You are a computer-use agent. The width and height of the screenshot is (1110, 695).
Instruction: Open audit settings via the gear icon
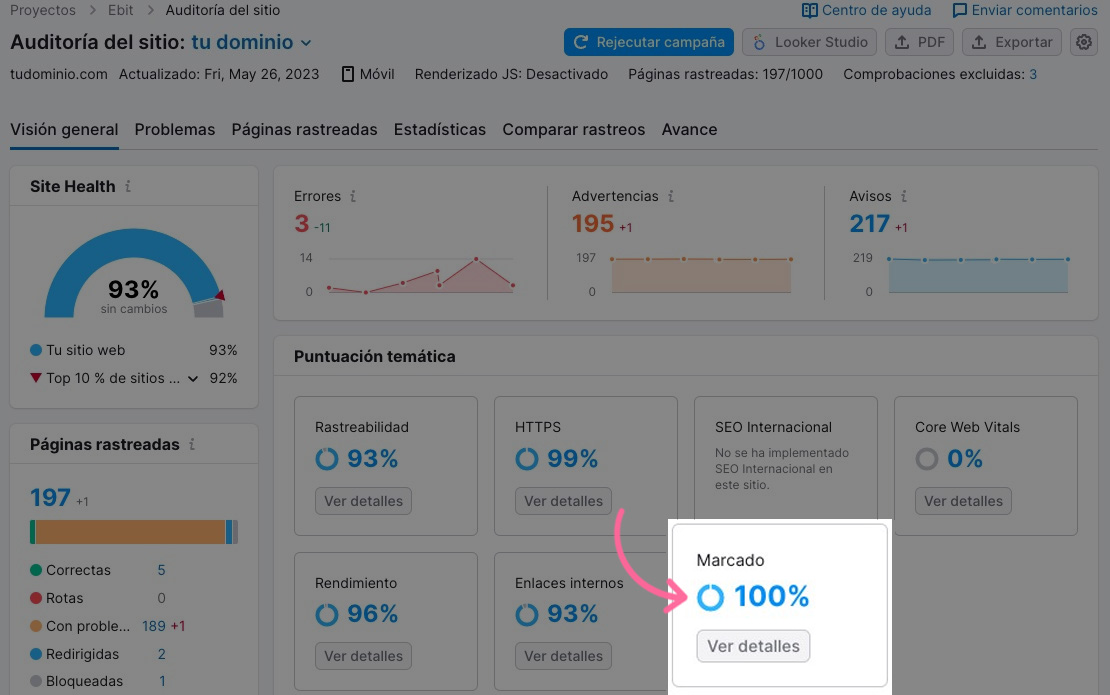click(1083, 42)
